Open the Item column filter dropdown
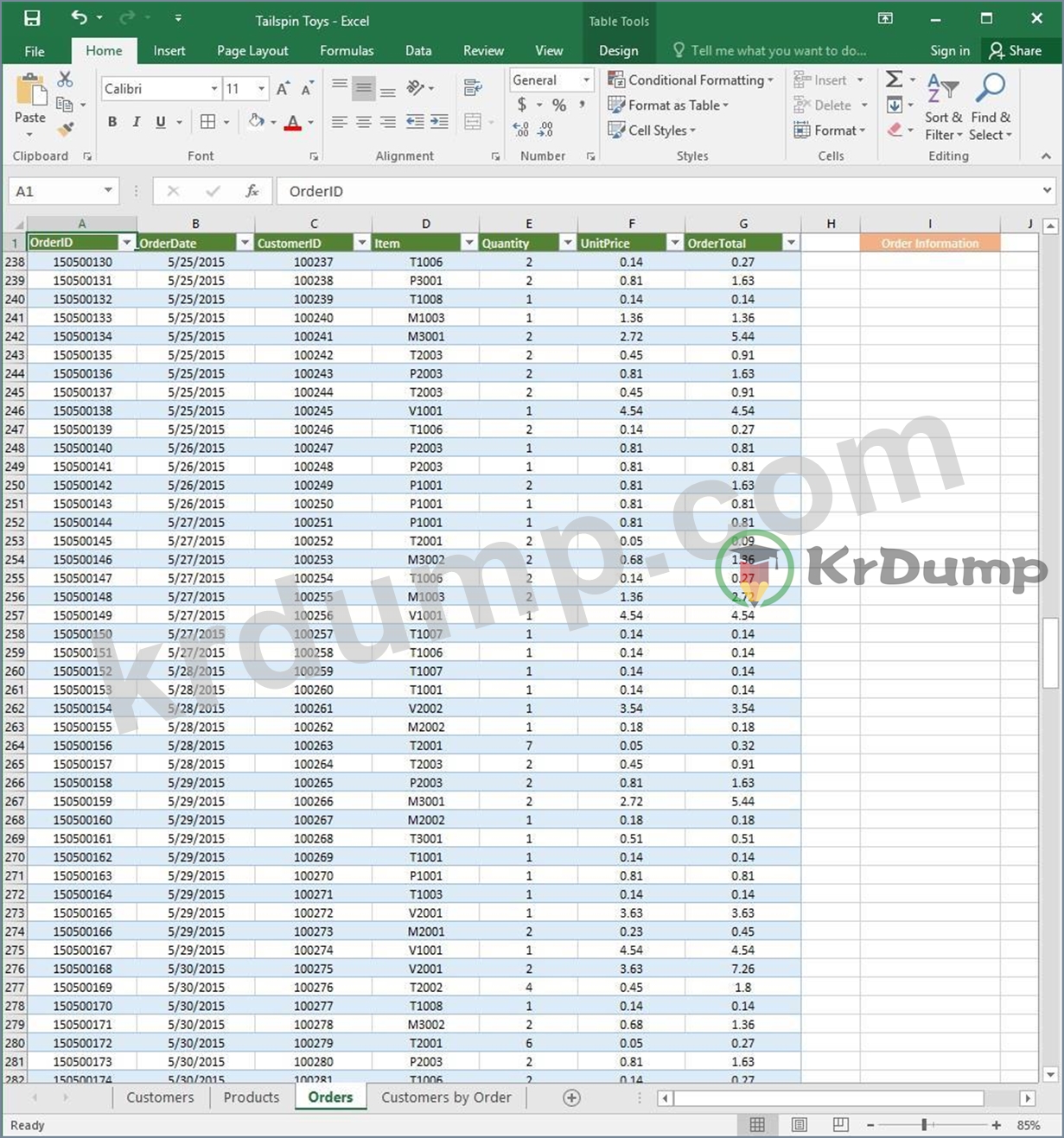This screenshot has width=1064, height=1138. click(x=469, y=243)
